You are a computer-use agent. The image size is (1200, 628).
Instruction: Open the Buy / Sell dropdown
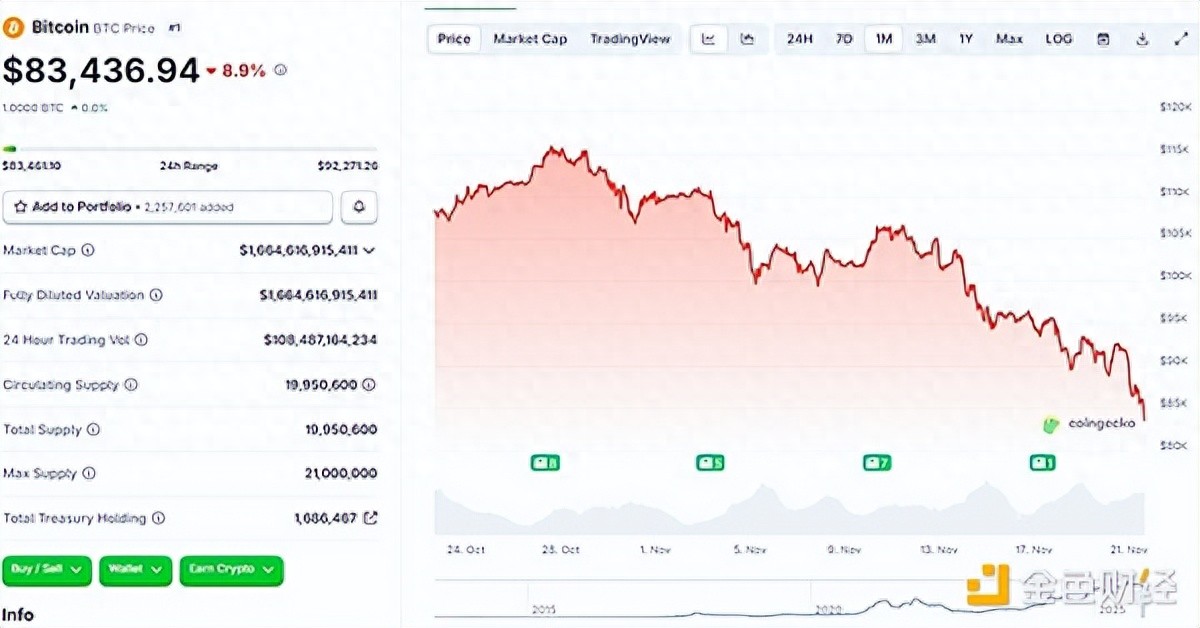(47, 569)
